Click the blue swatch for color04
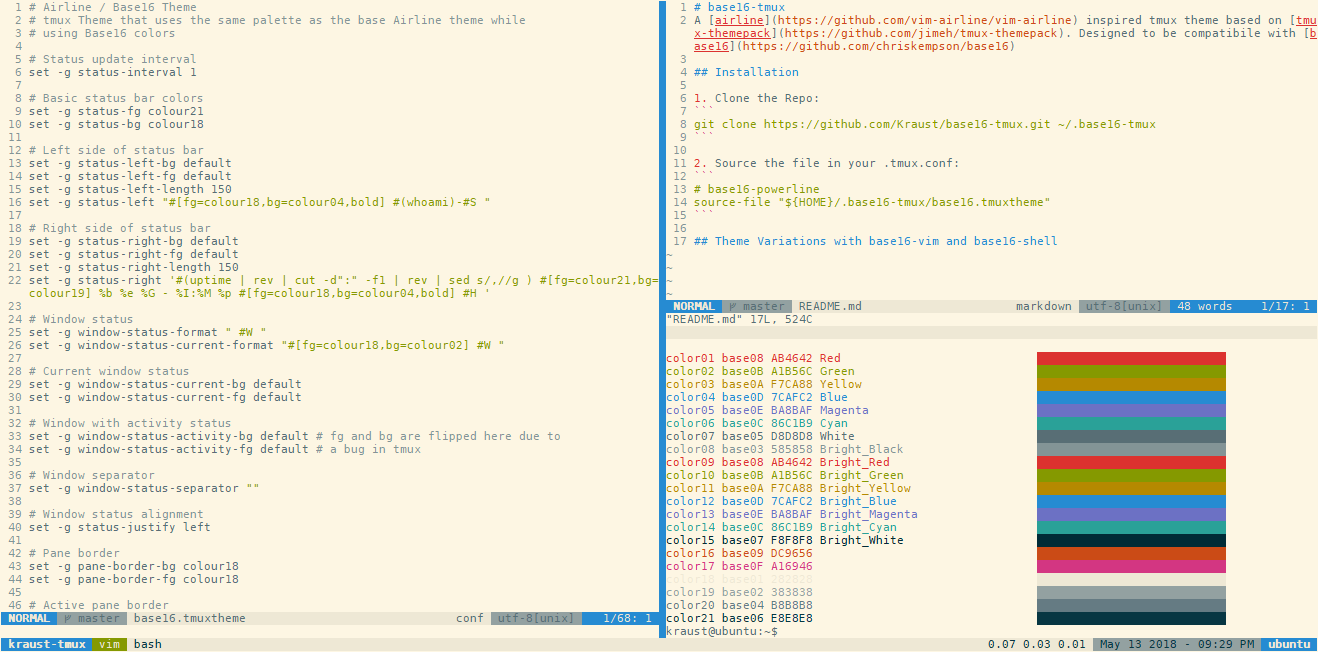This screenshot has height=652, width=1318. click(1131, 397)
